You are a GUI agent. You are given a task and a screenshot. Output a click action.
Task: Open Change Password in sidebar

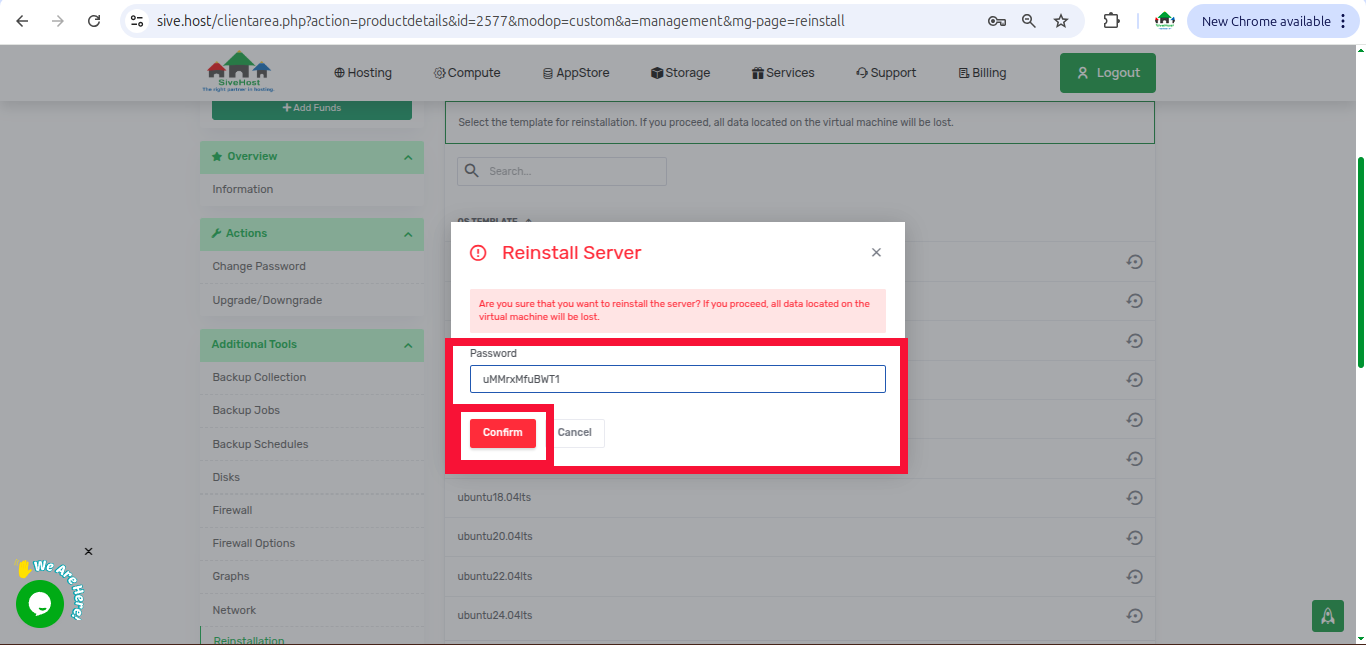[259, 266]
